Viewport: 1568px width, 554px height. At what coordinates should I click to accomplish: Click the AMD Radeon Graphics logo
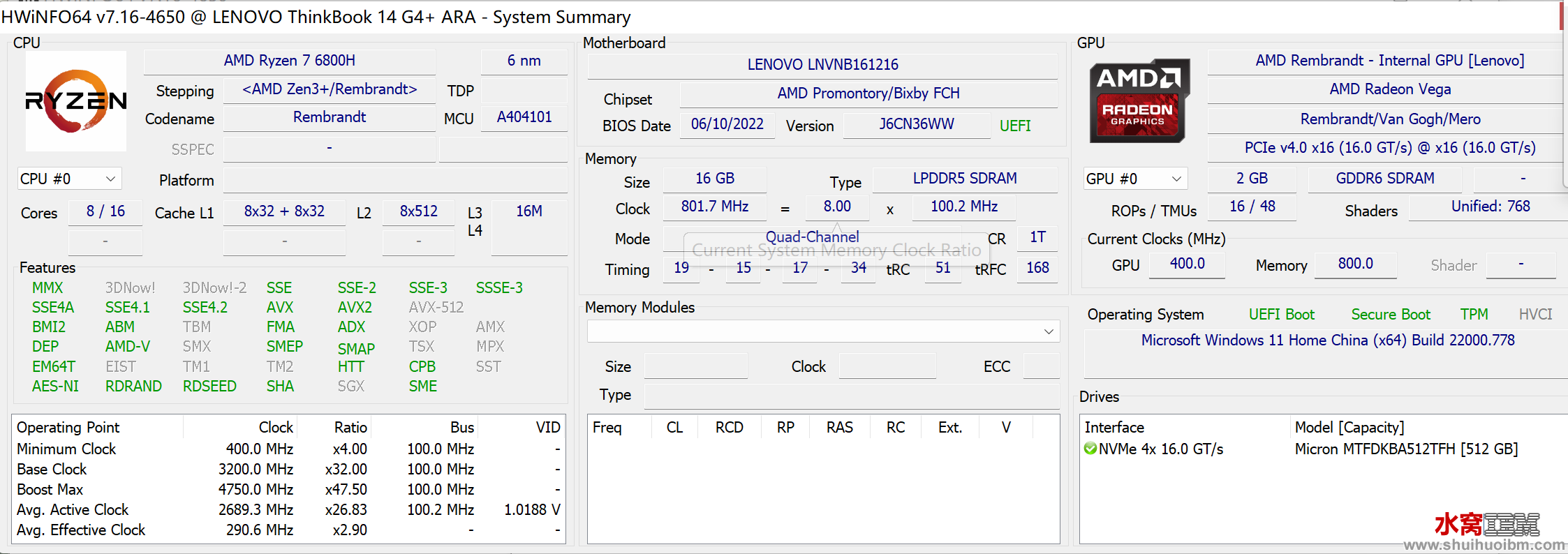coord(1139,100)
